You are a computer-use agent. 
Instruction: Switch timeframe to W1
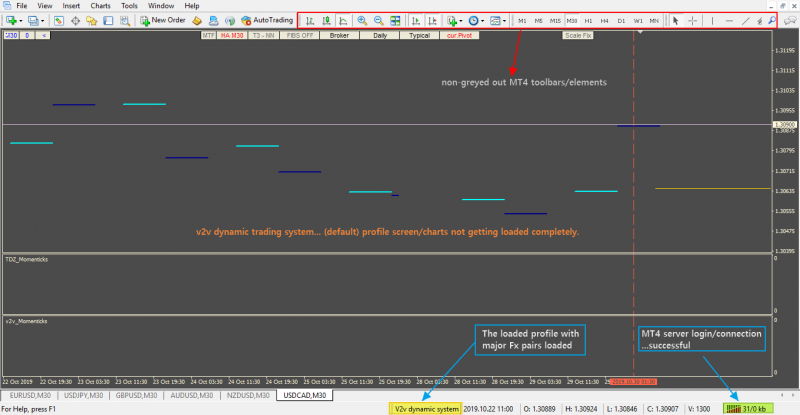click(638, 21)
